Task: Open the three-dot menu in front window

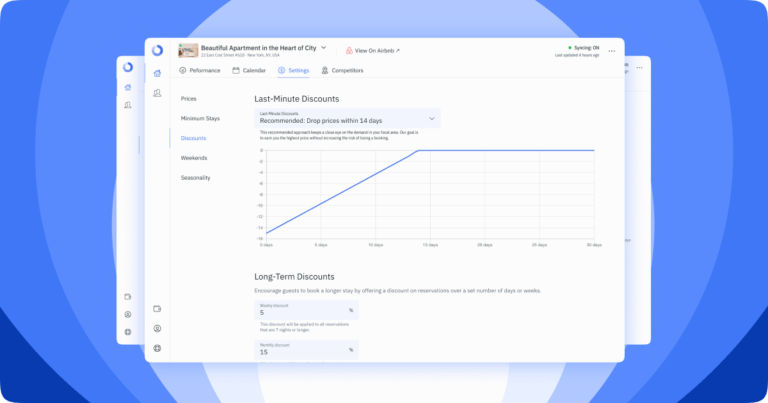Action: (612, 51)
